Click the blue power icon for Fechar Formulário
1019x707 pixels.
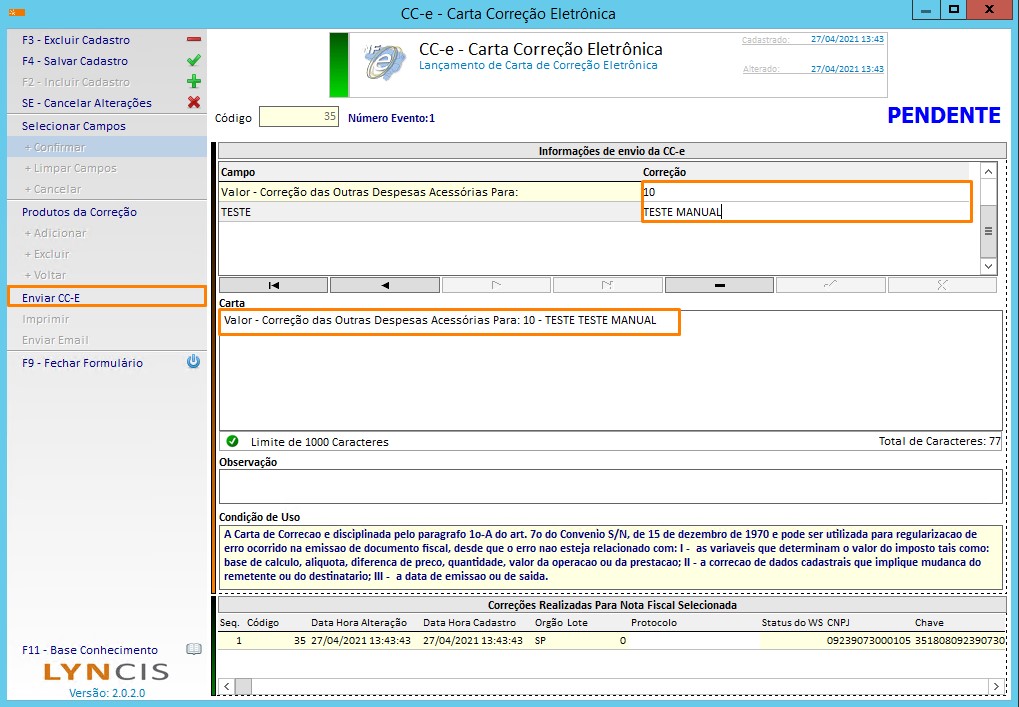click(x=194, y=363)
